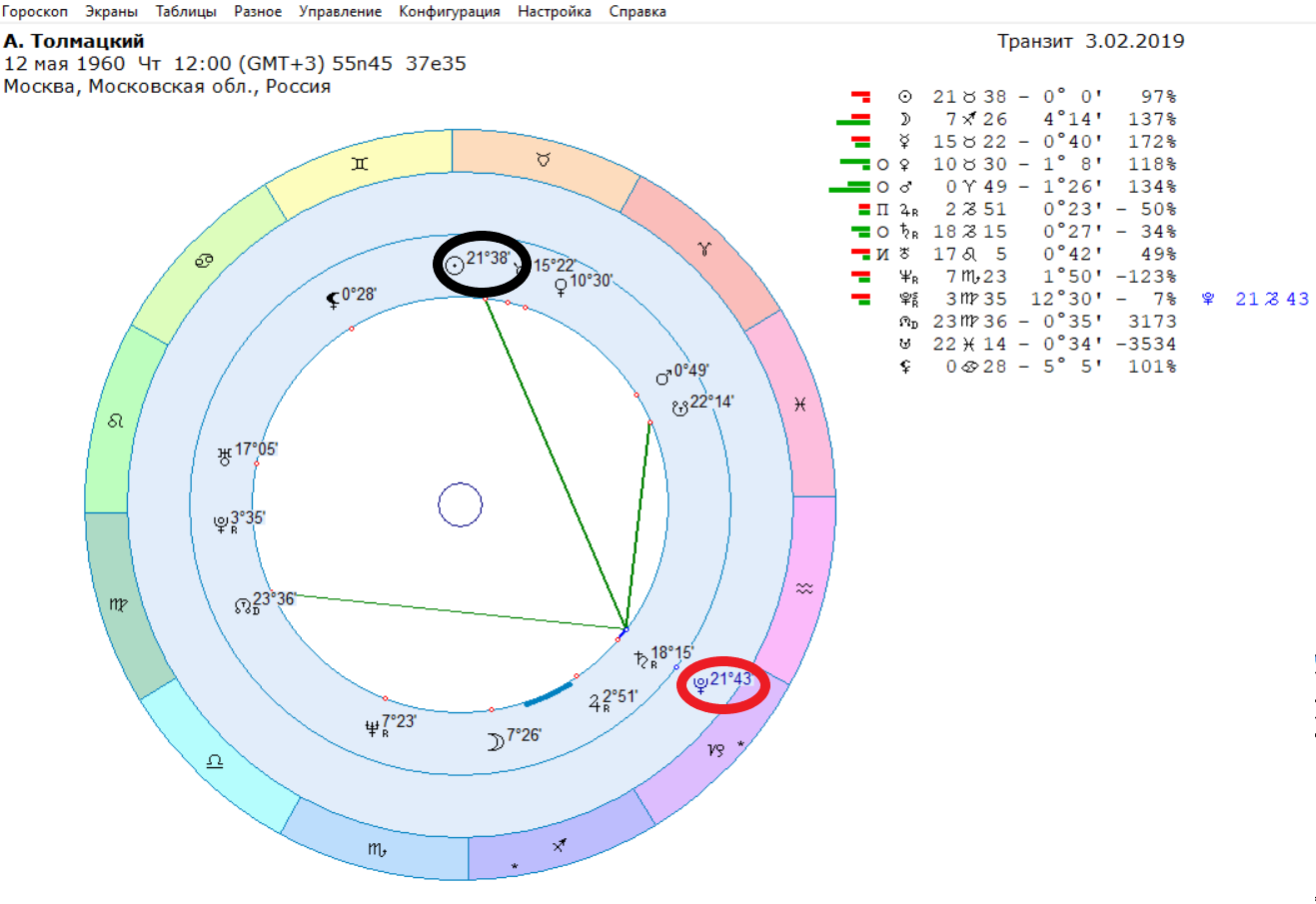Click the 97% value in the Sun row
Image resolution: width=1316 pixels, height=904 pixels.
point(1159,97)
